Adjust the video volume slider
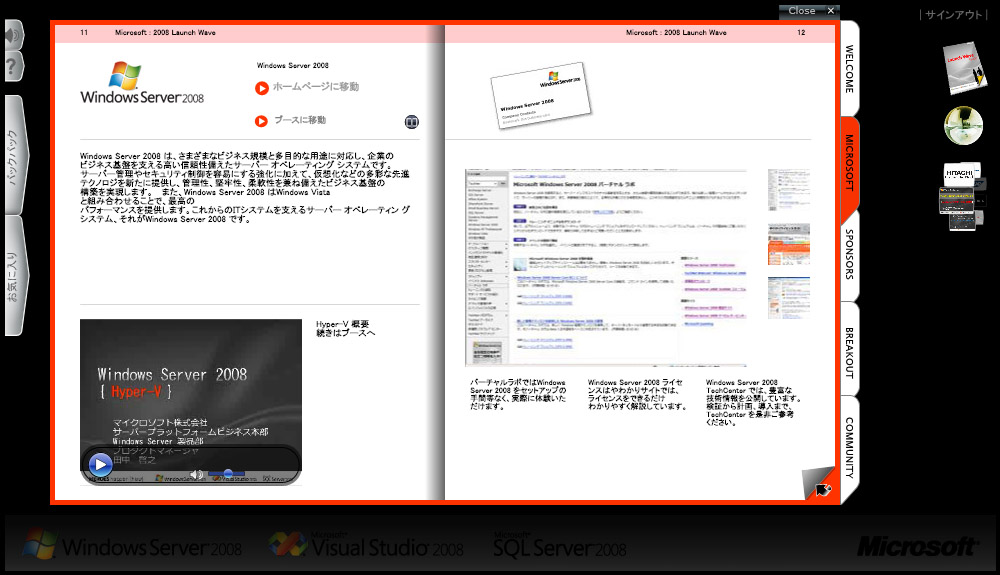Viewport: 1000px width, 575px height. [228, 473]
